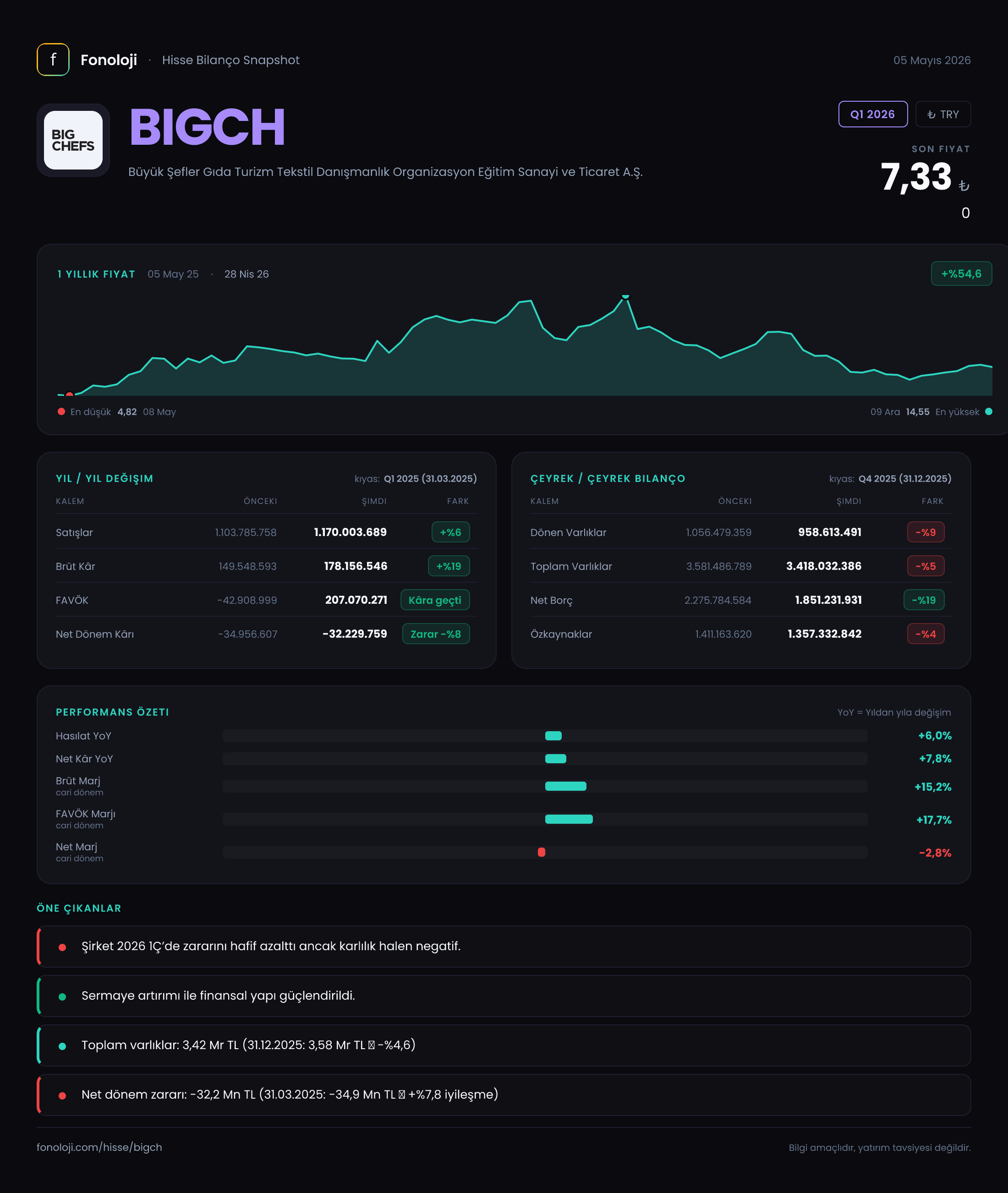Image resolution: width=1008 pixels, height=1193 pixels.
Task: Click the "05 May 25" chart start date
Action: click(x=173, y=274)
